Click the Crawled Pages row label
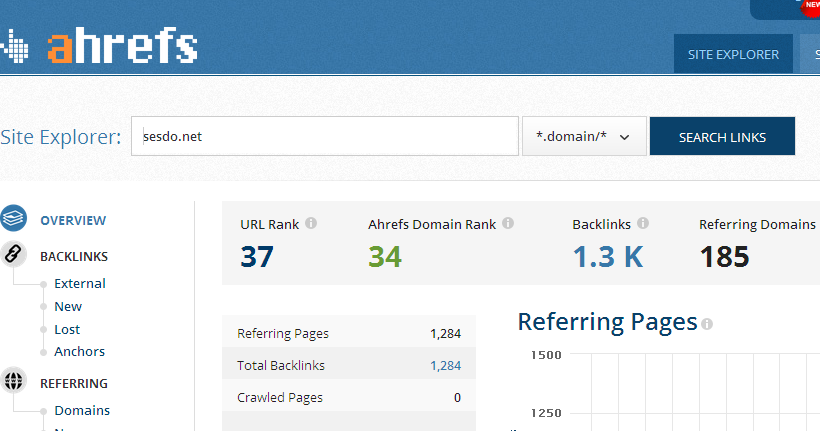The width and height of the screenshot is (820, 431). tap(280, 398)
